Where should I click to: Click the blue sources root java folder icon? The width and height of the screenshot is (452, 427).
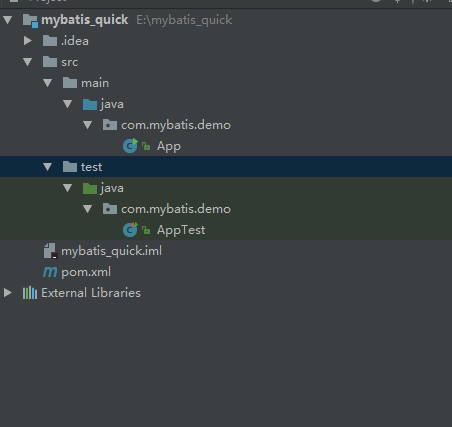tap(90, 104)
